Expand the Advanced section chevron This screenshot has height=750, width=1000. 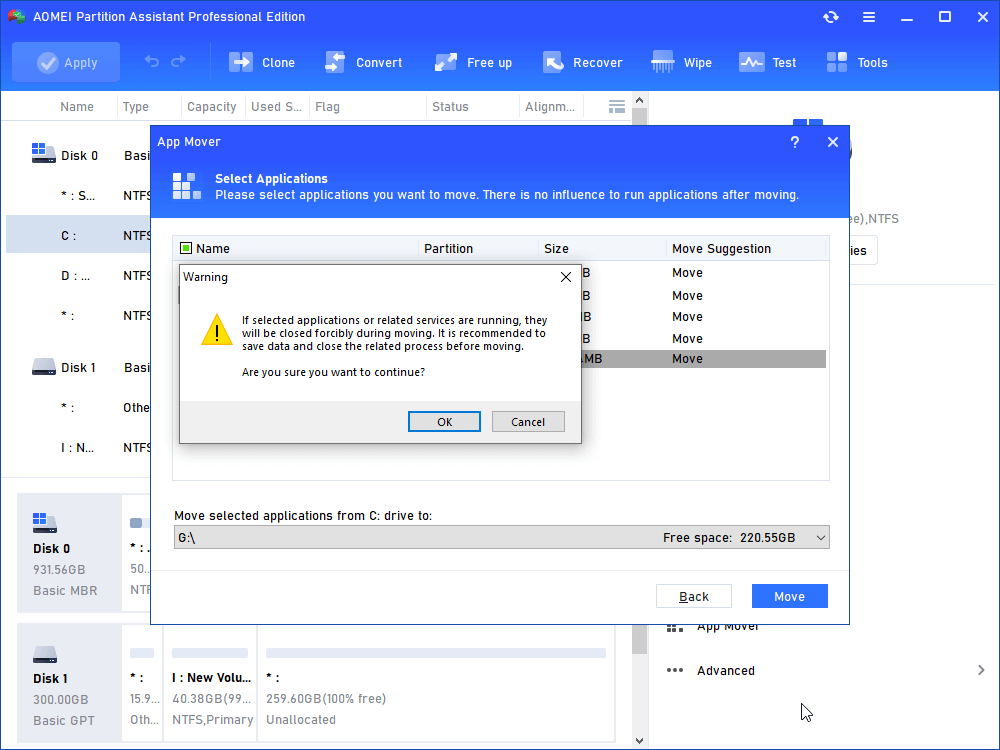click(x=981, y=670)
